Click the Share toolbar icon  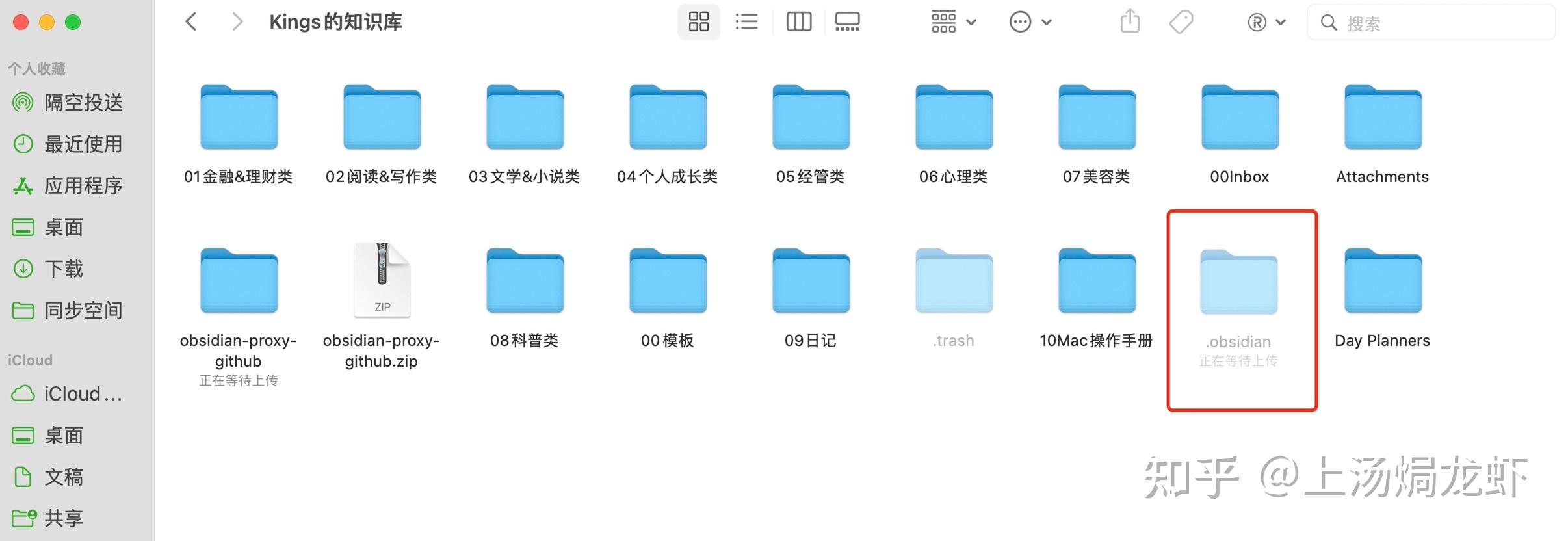coord(1130,21)
